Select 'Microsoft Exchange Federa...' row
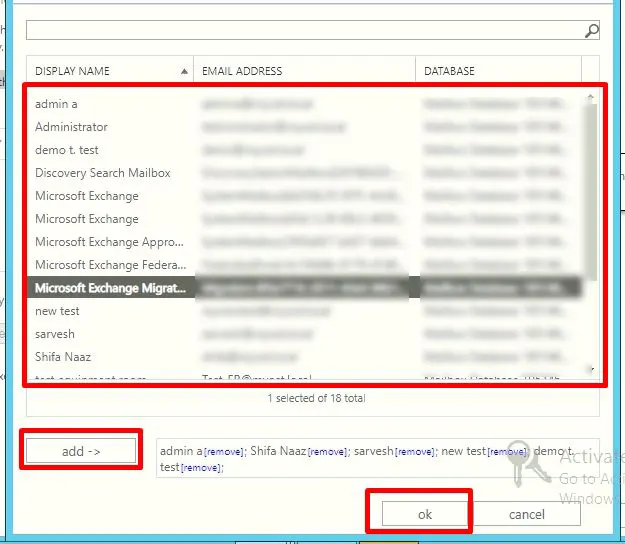The image size is (625, 544). tap(304, 265)
